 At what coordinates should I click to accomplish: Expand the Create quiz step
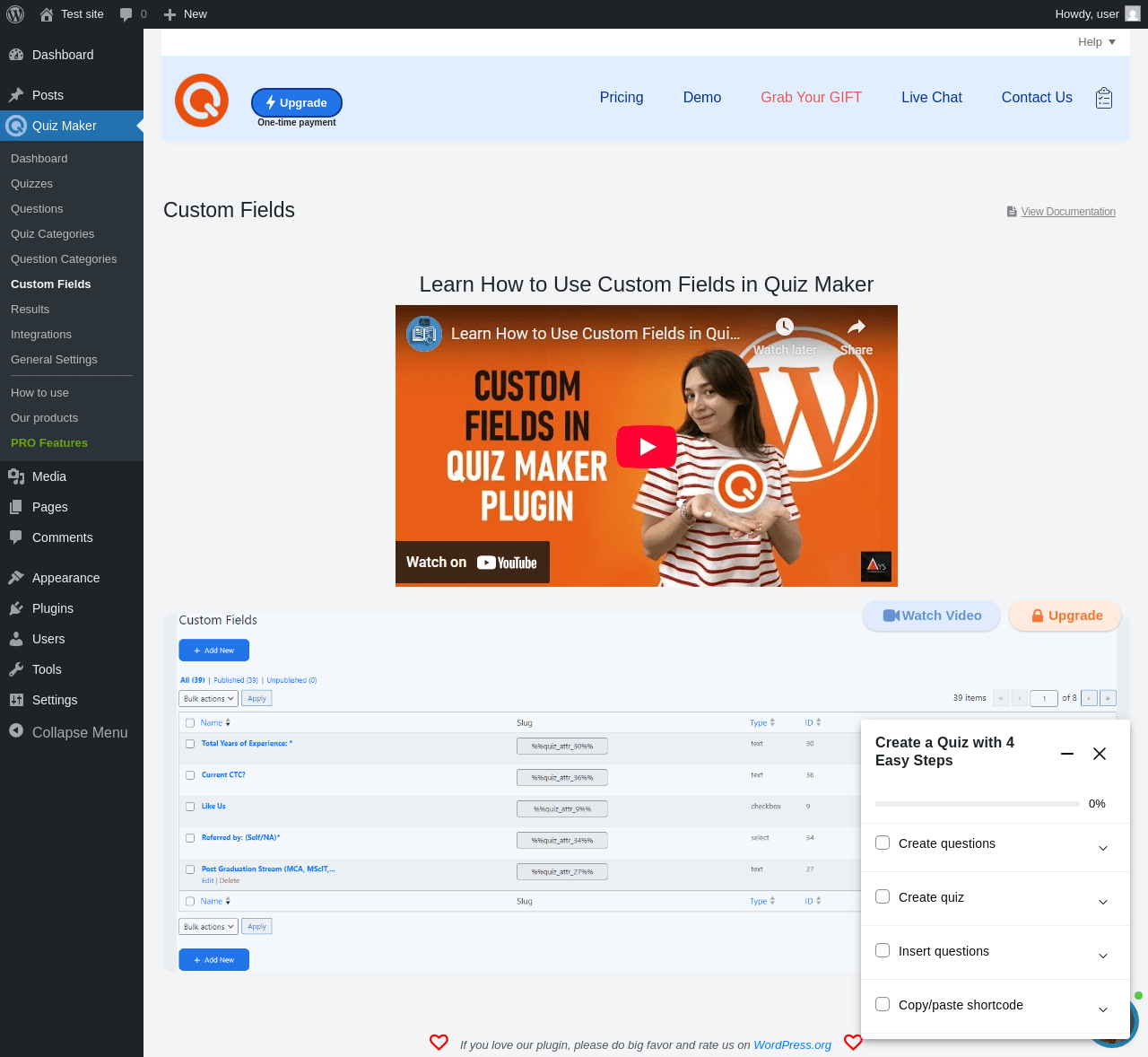point(1103,902)
